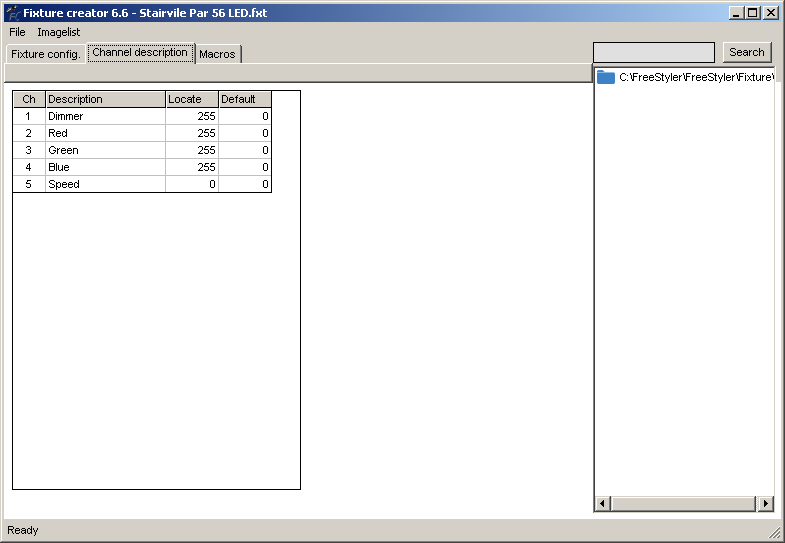Select the Green description cell
Image resolution: width=785 pixels, height=543 pixels.
coord(105,150)
